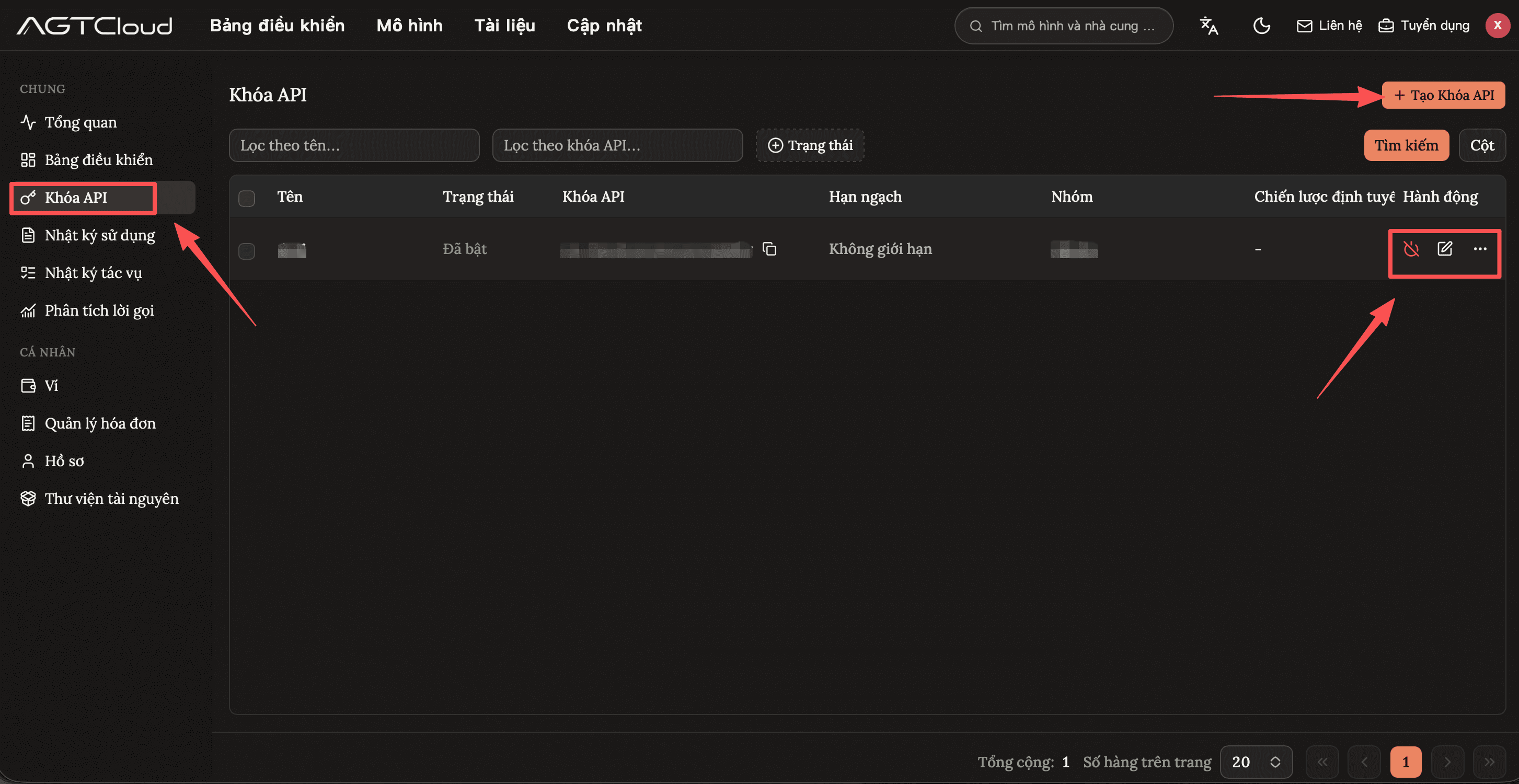Open Mô hình in top navigation
Viewport: 1519px width, 784px height.
(x=409, y=25)
